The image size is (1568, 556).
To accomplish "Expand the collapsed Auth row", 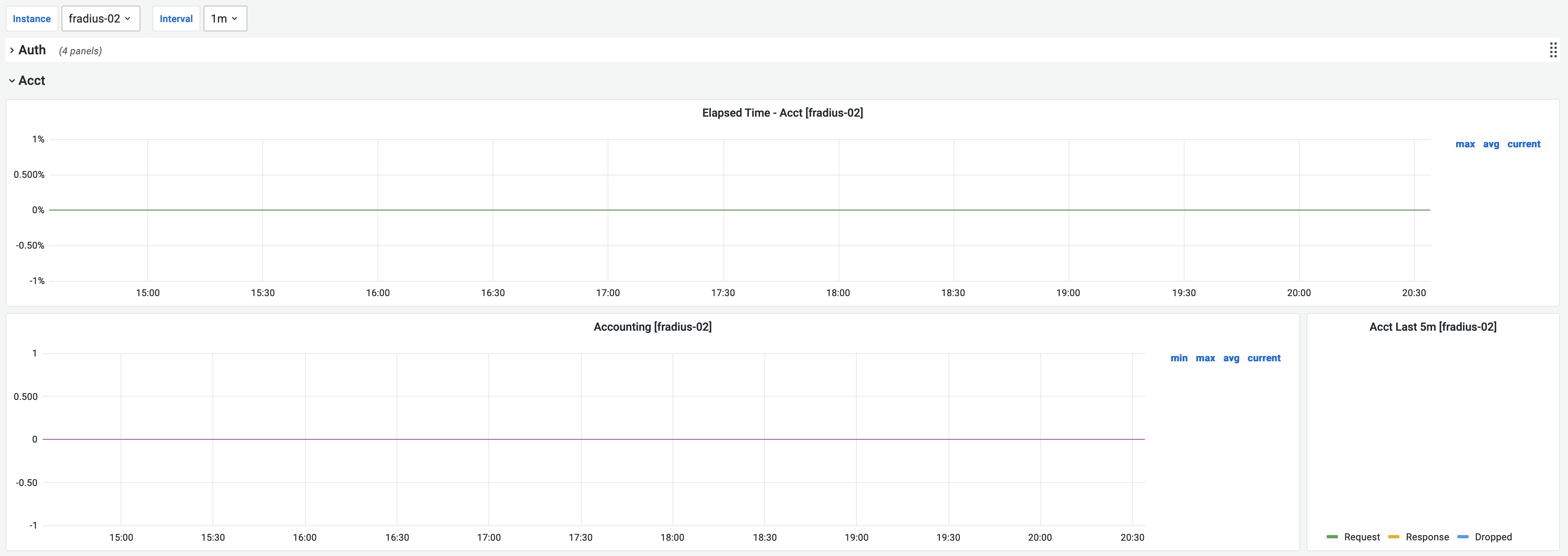I will [32, 50].
